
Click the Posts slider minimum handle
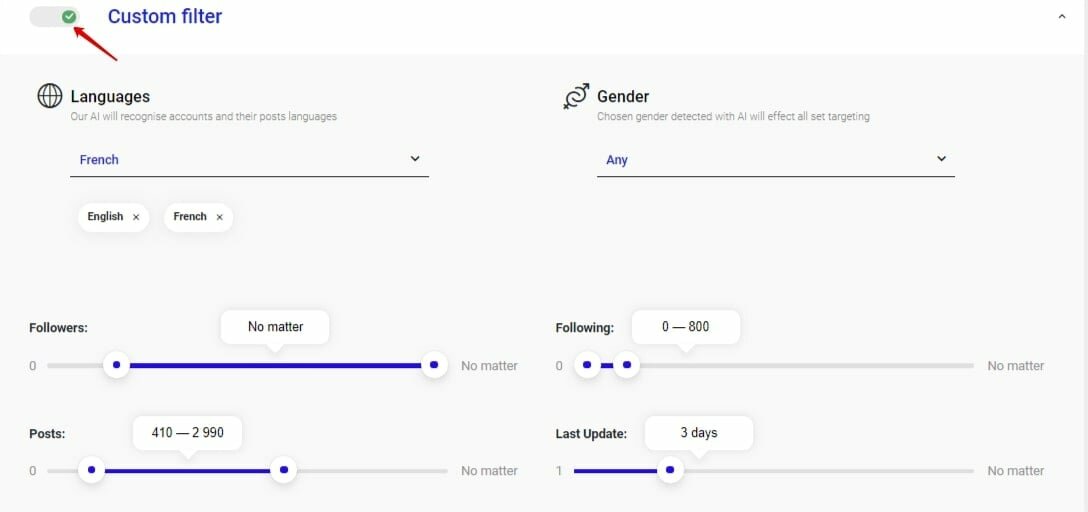pyautogui.click(x=92, y=470)
